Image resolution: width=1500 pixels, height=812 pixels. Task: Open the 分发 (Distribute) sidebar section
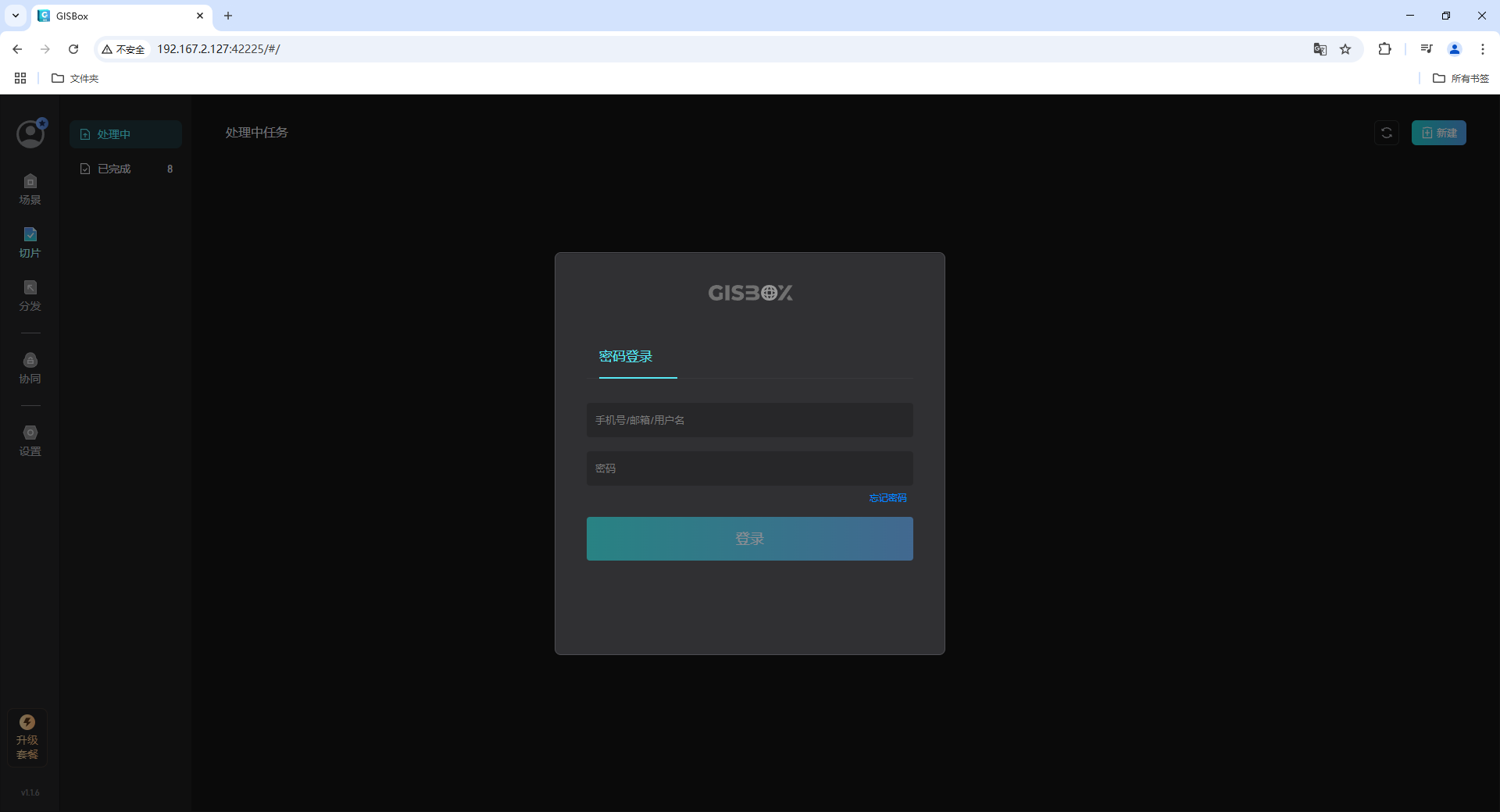coord(30,296)
